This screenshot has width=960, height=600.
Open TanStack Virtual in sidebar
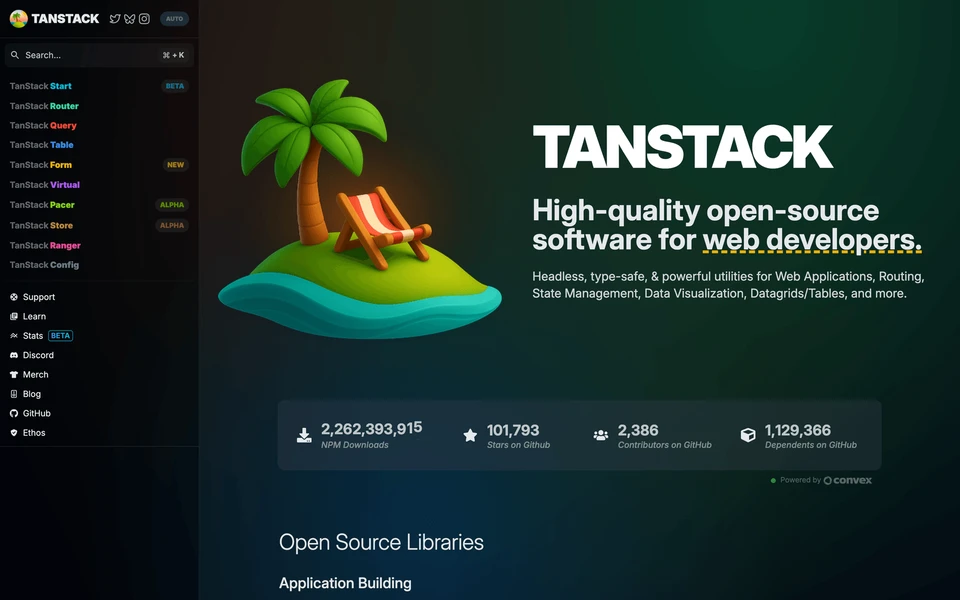pyautogui.click(x=45, y=185)
